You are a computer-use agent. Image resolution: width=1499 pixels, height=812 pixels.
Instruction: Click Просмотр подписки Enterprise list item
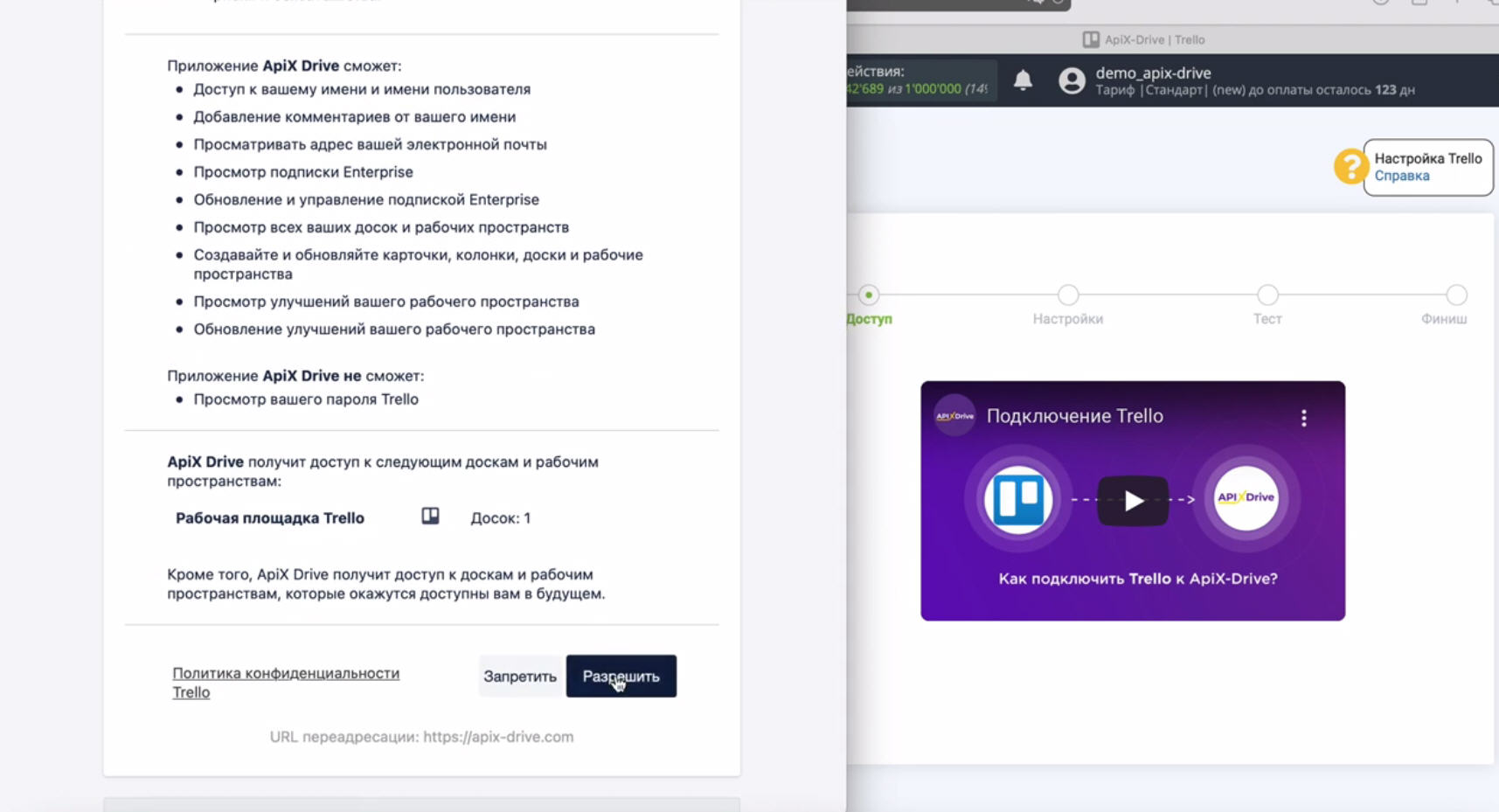pyautogui.click(x=303, y=172)
